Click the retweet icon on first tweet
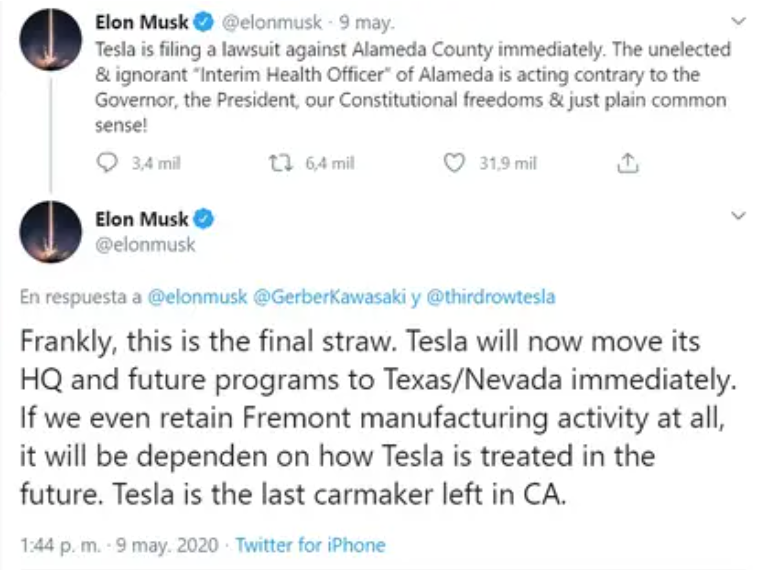The image size is (758, 570). click(x=282, y=163)
